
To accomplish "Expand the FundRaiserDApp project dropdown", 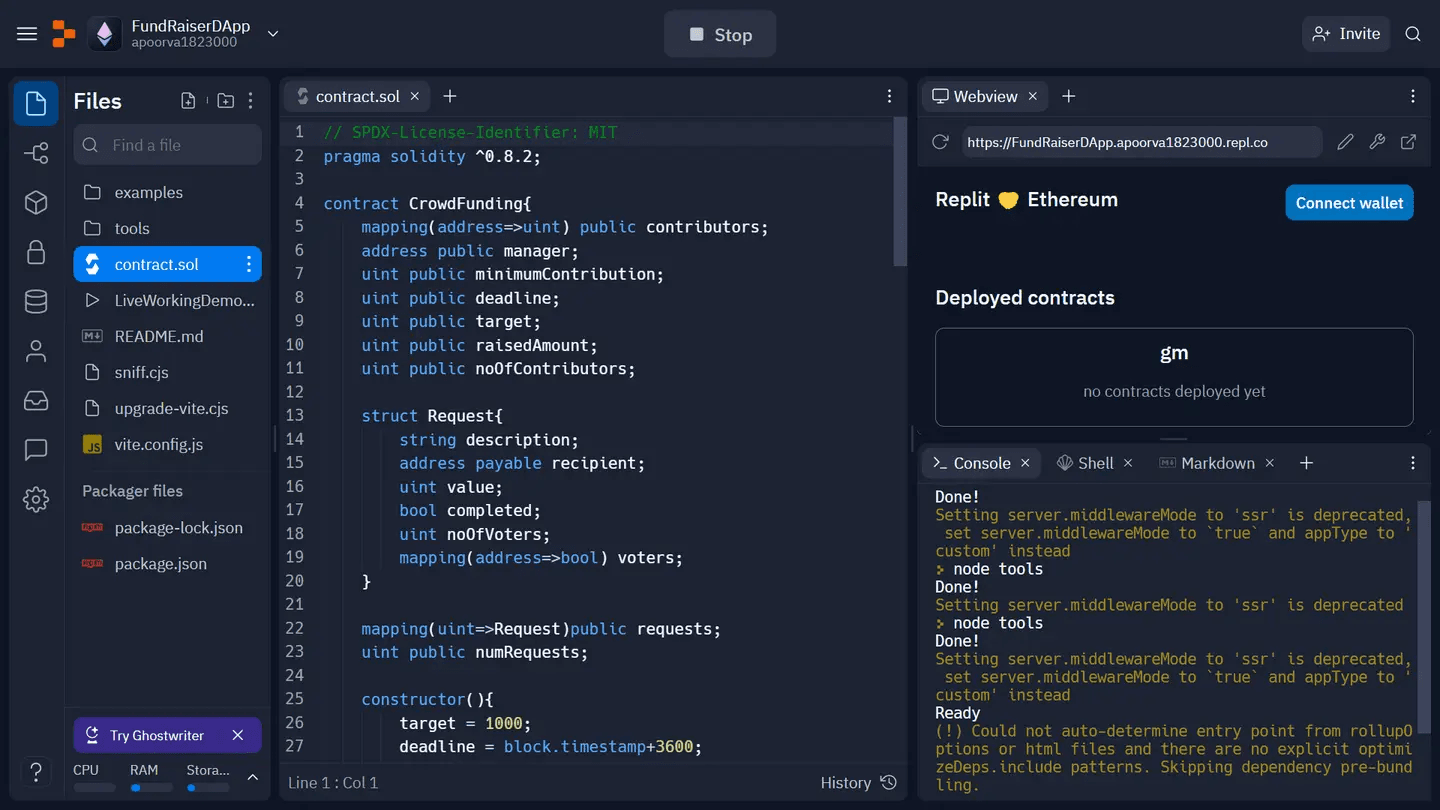I will pyautogui.click(x=273, y=34).
